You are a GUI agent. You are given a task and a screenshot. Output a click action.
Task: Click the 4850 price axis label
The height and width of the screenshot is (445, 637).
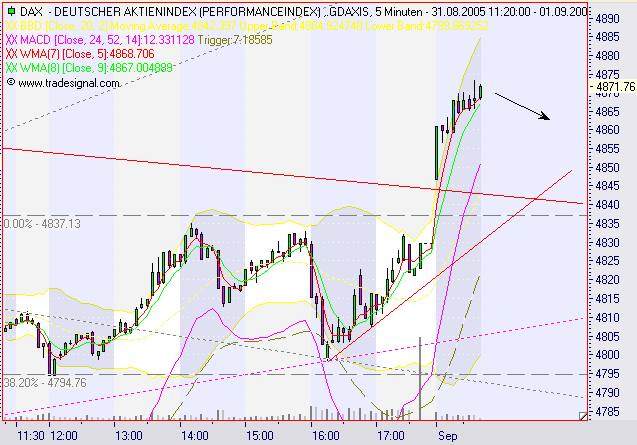pos(607,167)
